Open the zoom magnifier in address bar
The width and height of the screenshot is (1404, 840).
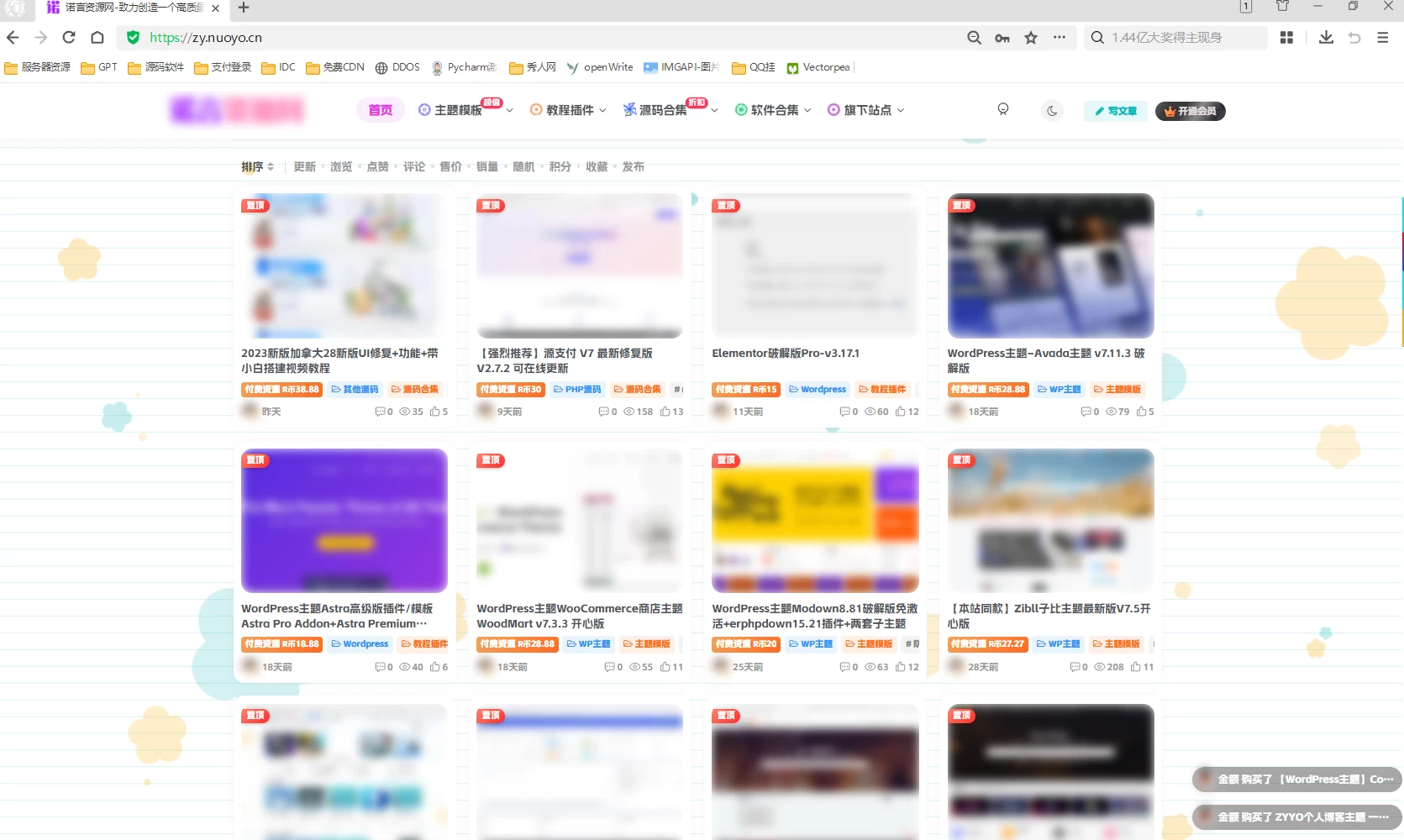click(x=974, y=38)
